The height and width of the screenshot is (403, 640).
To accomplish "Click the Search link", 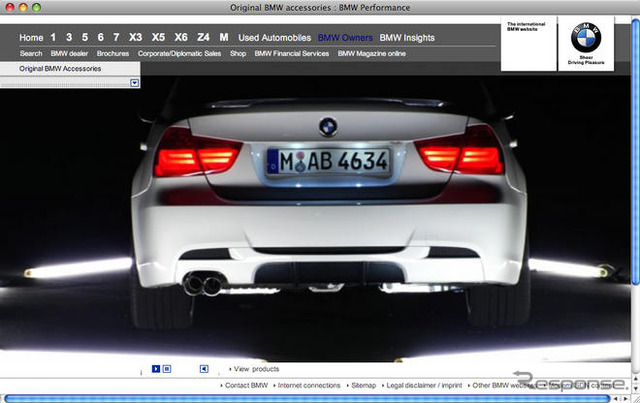I will coord(31,53).
